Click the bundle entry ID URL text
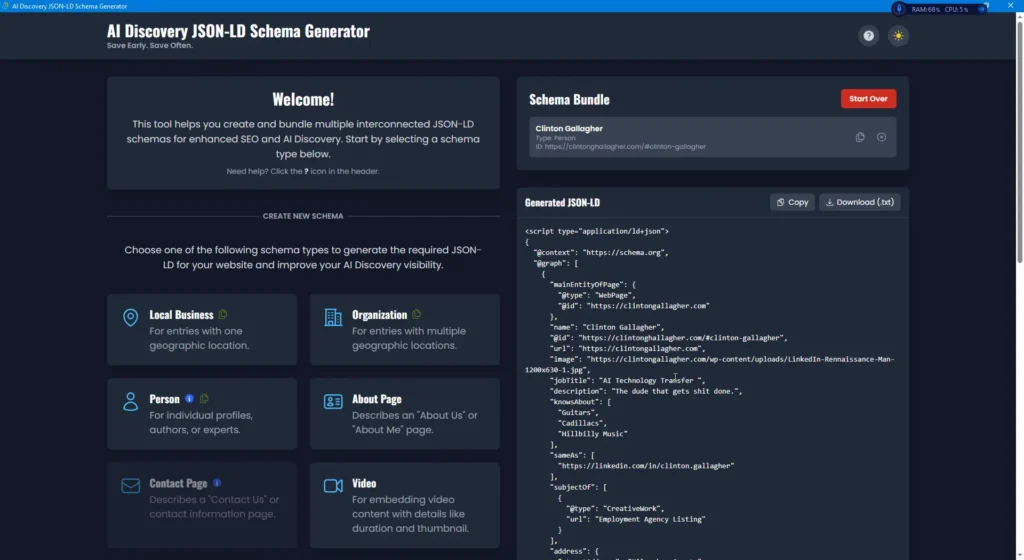 click(x=620, y=147)
